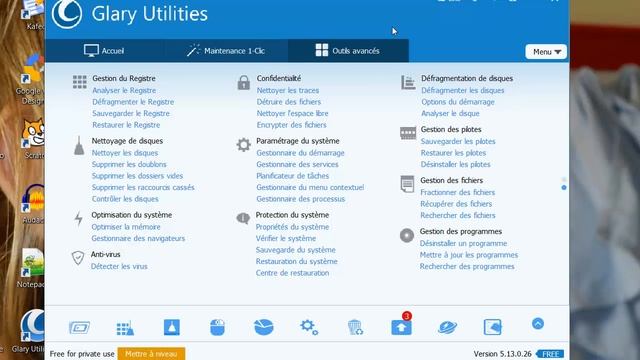Open Détruire des fichiers
This screenshot has height=360, width=640.
coord(289,102)
